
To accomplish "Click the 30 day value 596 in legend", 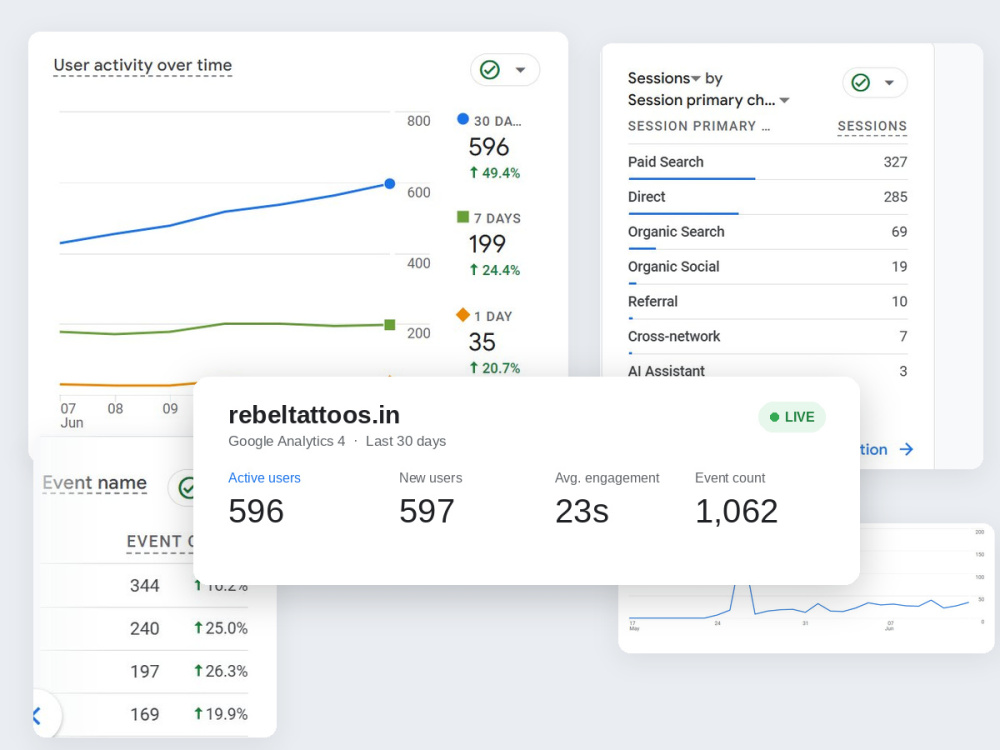I will tap(489, 147).
